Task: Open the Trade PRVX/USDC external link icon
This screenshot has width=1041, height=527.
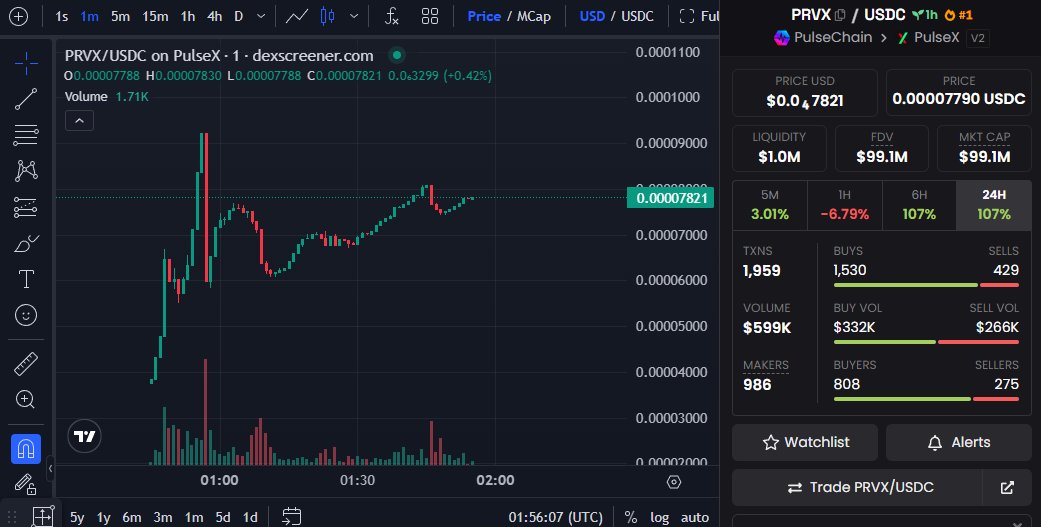Action: tap(1006, 487)
